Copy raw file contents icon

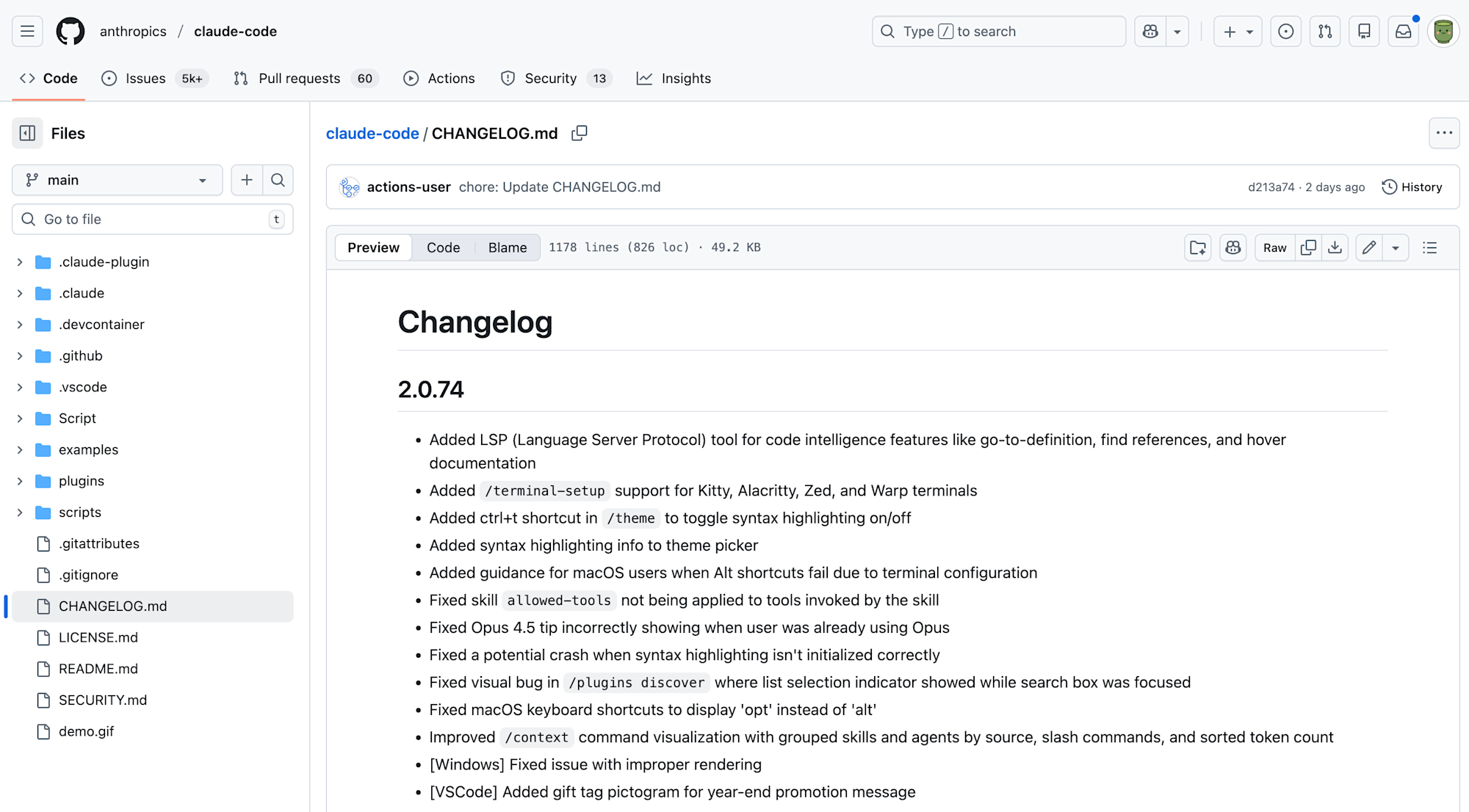pos(1308,247)
